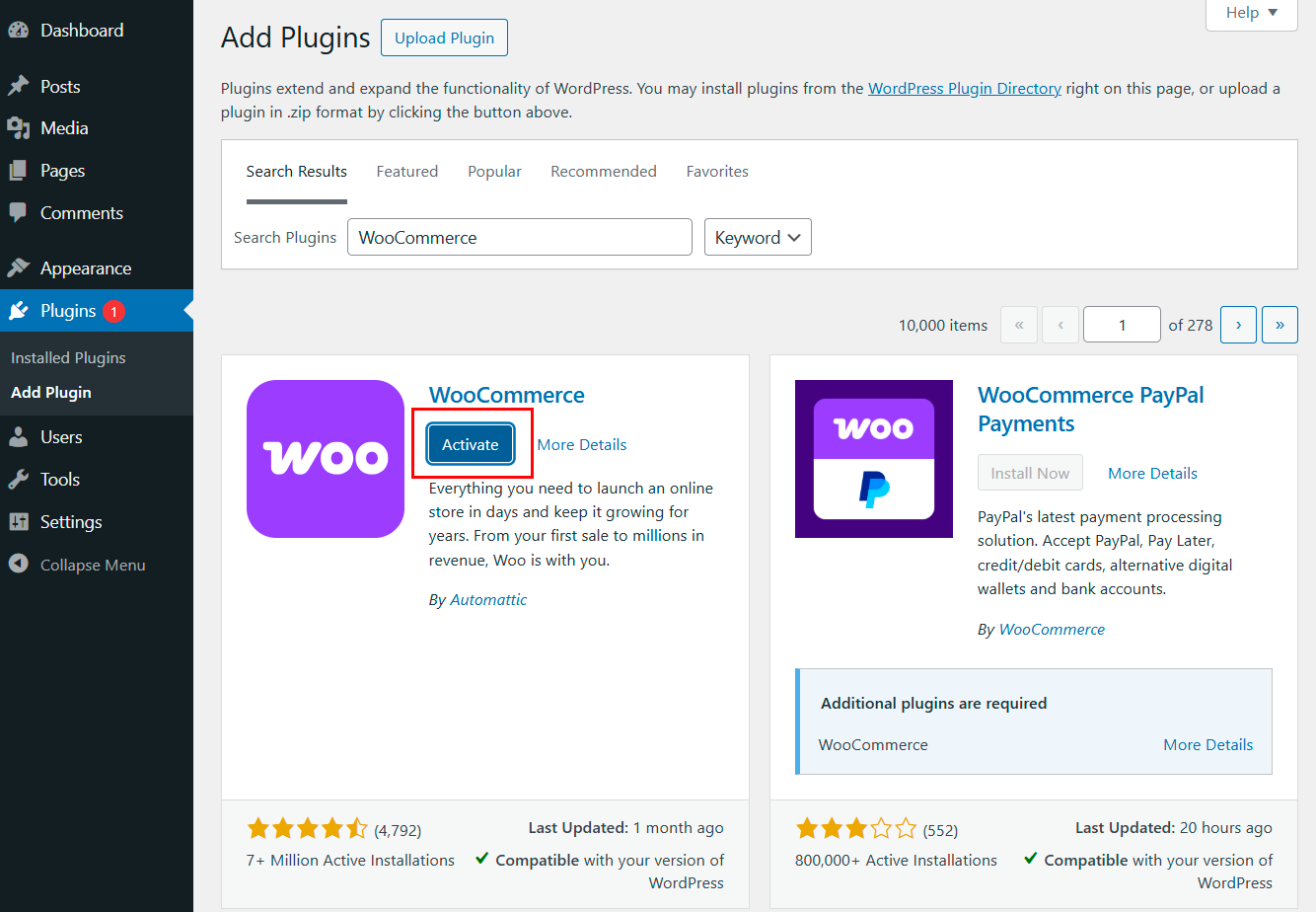This screenshot has width=1316, height=912.
Task: Click the Settings sliders icon
Action: pos(18,522)
